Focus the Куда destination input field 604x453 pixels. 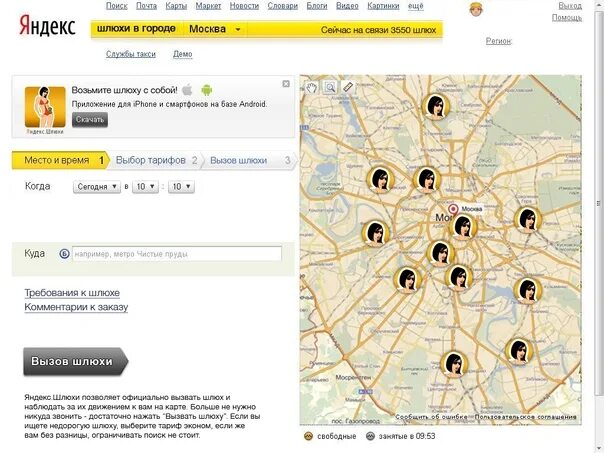pos(177,254)
